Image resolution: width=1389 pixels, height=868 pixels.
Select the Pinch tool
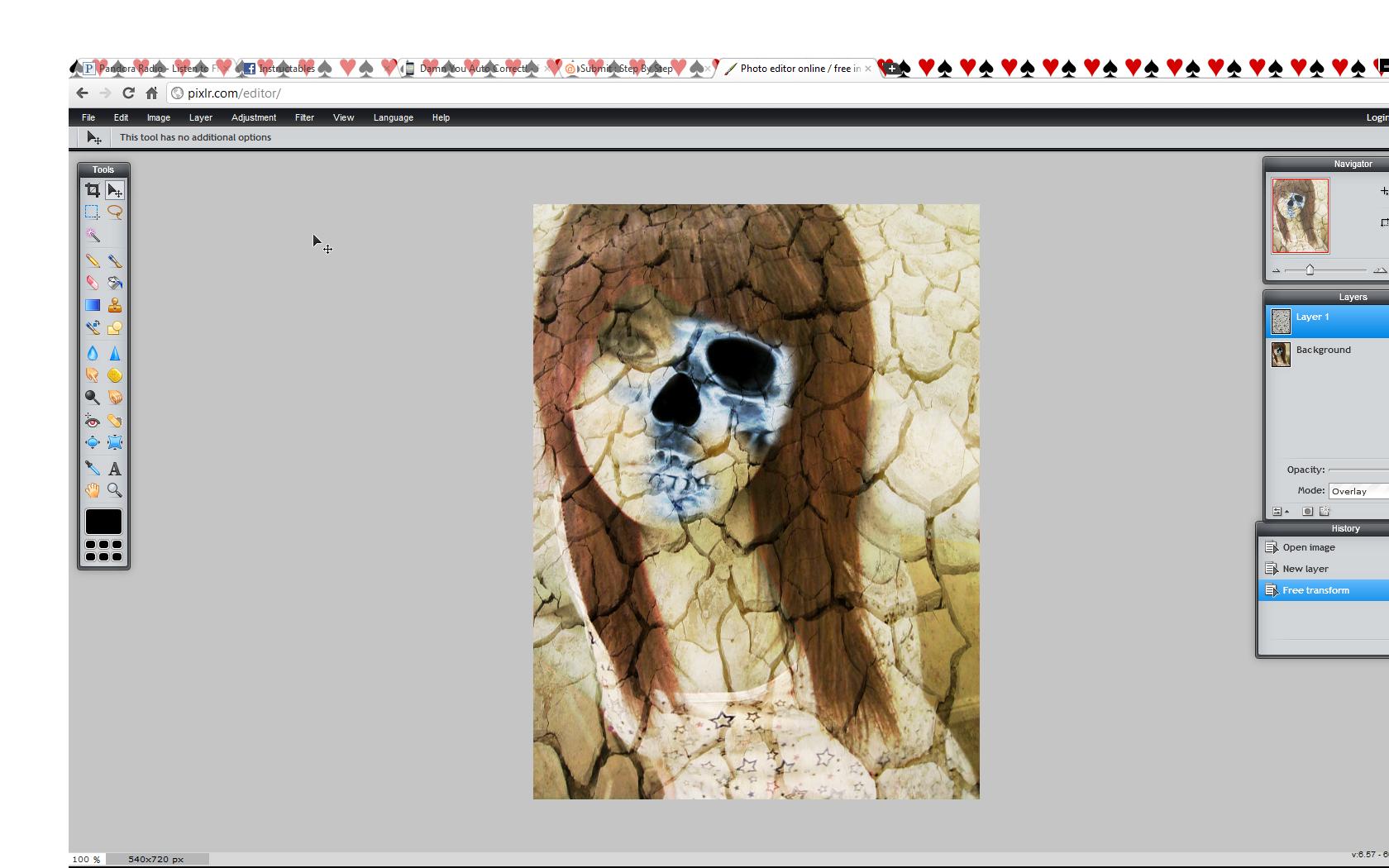tap(115, 442)
